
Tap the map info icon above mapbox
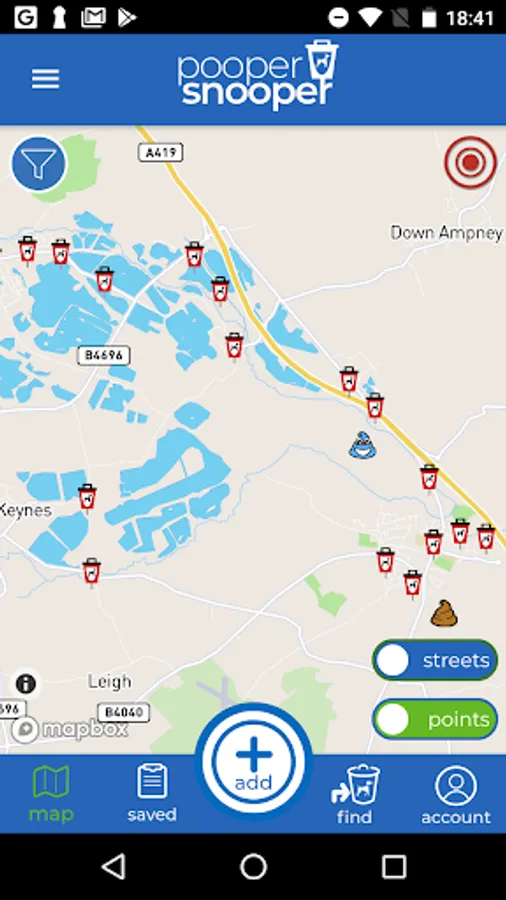pos(26,684)
